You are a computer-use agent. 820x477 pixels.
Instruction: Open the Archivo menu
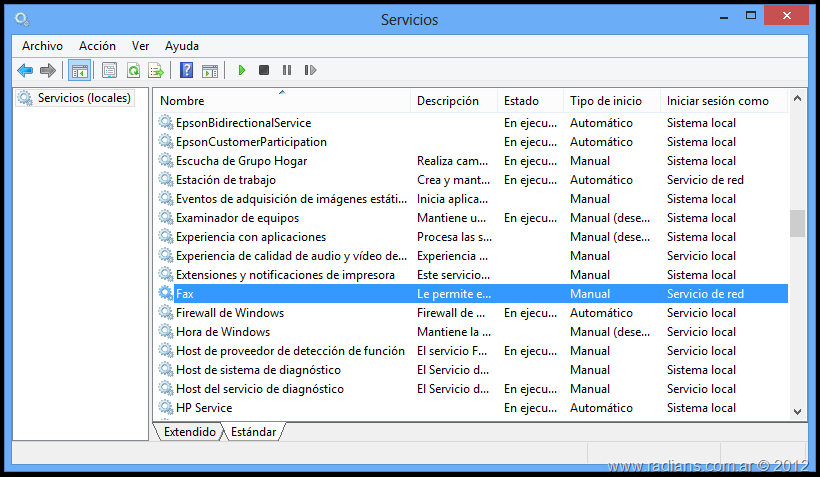42,46
